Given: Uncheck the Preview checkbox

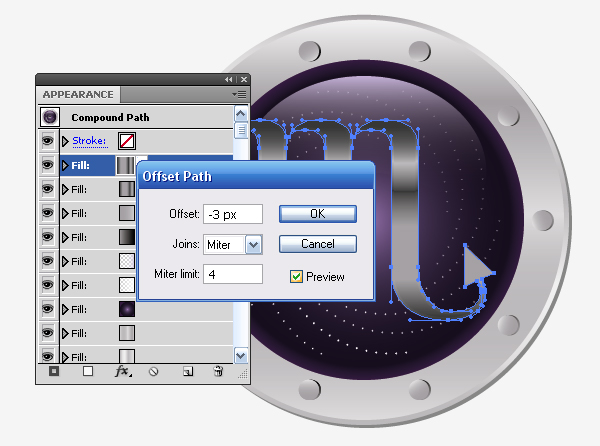Looking at the screenshot, I should (x=296, y=276).
